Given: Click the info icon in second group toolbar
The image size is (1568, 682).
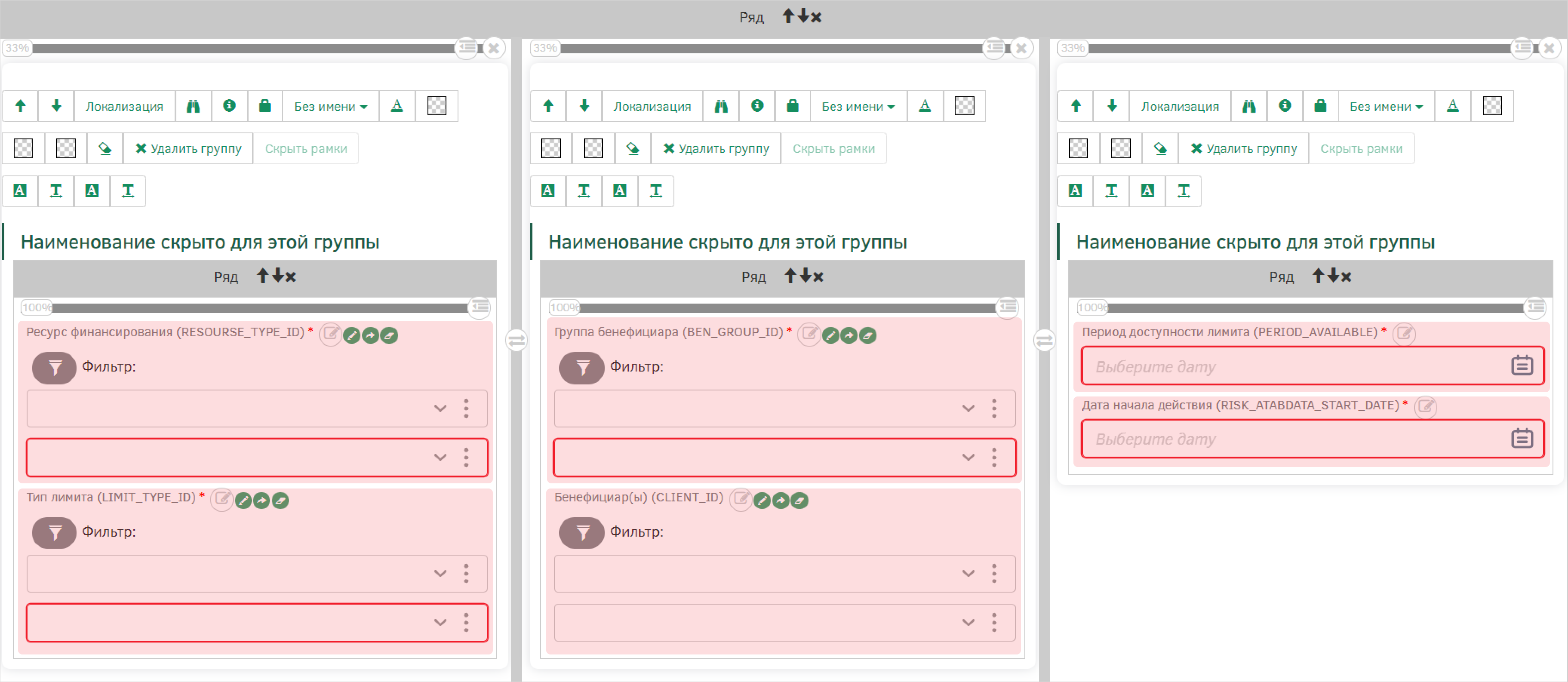Looking at the screenshot, I should click(x=756, y=106).
